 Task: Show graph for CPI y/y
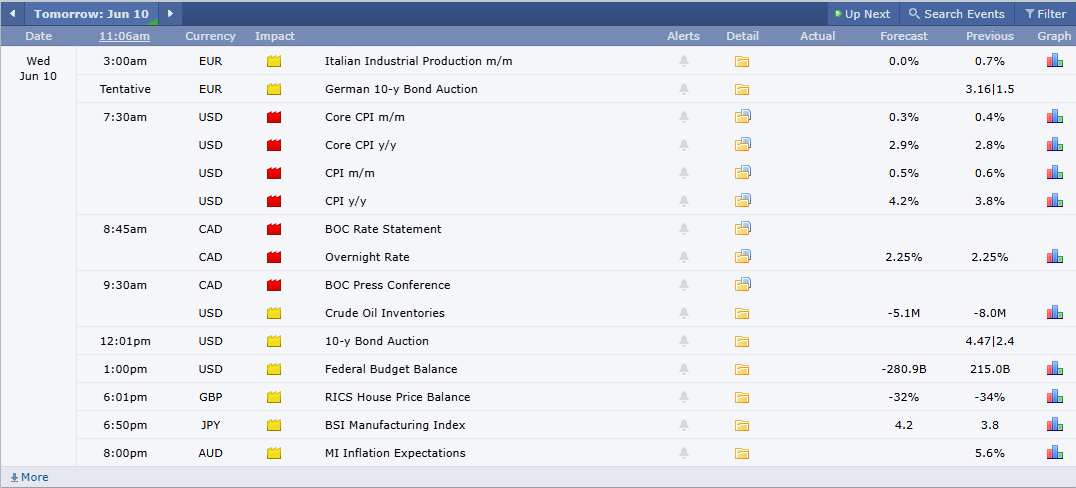(1055, 200)
